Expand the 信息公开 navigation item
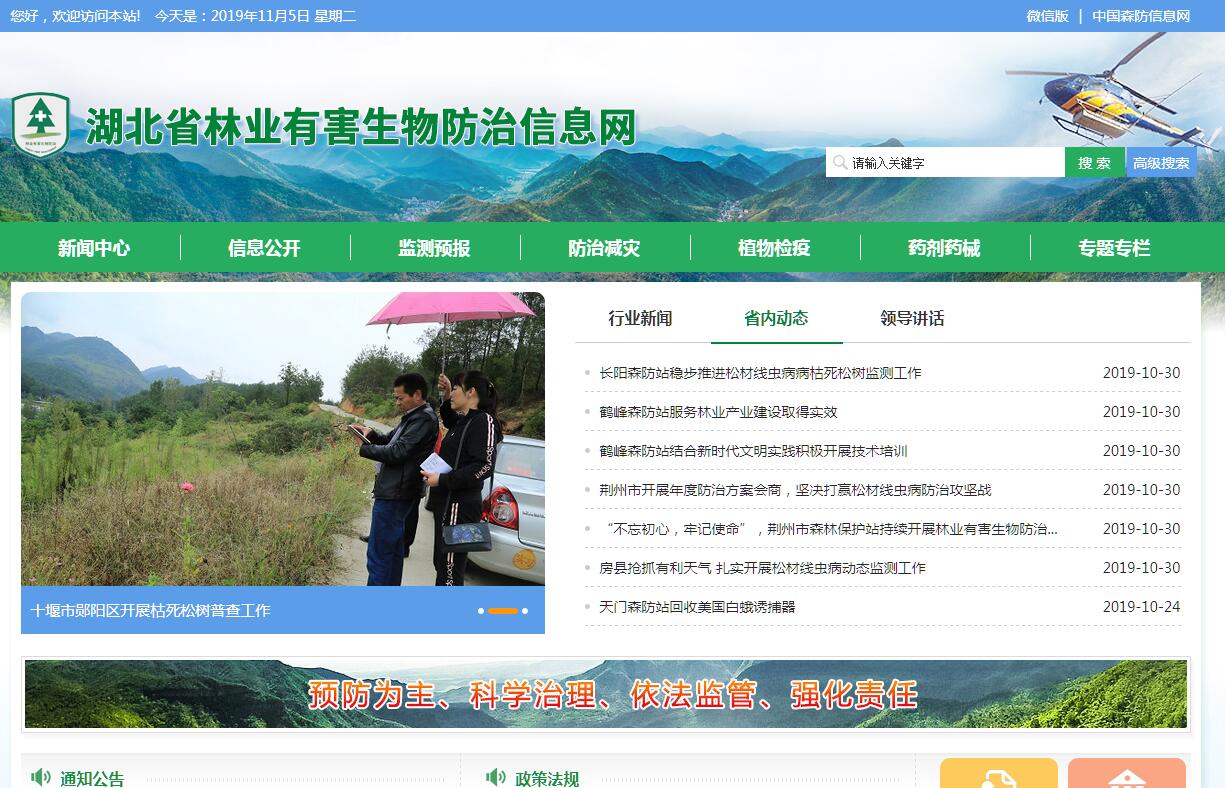This screenshot has height=788, width=1225. point(264,248)
